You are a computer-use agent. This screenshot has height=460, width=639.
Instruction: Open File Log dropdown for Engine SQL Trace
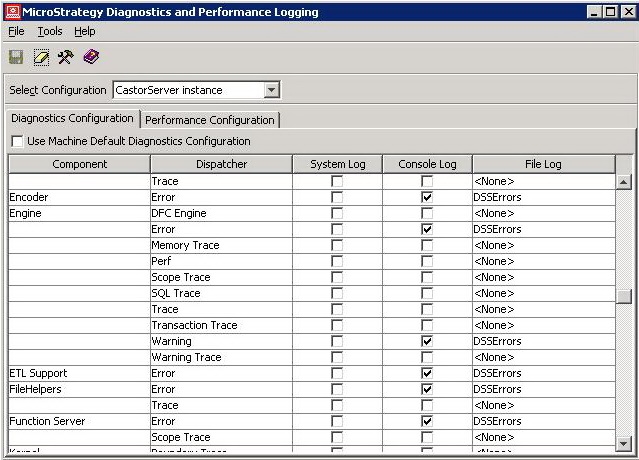coord(542,294)
